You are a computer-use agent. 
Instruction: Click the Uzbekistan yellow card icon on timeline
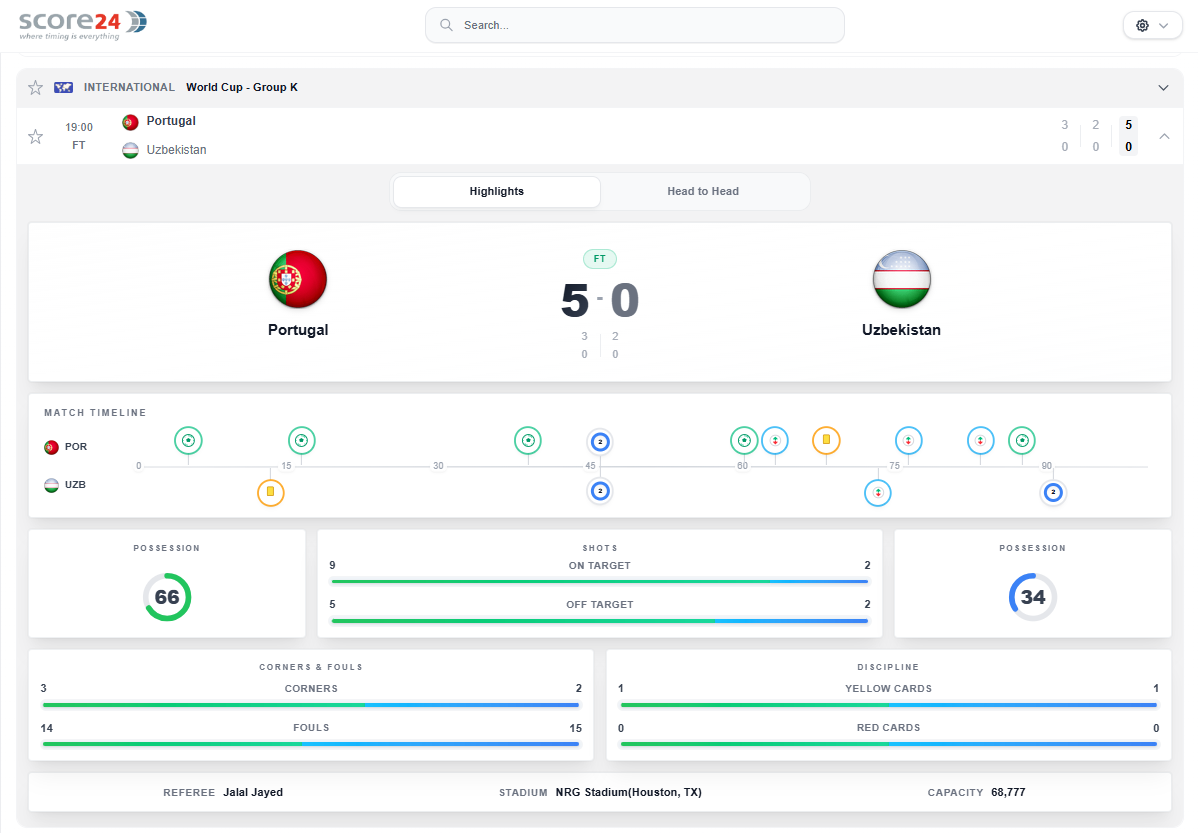(x=270, y=492)
